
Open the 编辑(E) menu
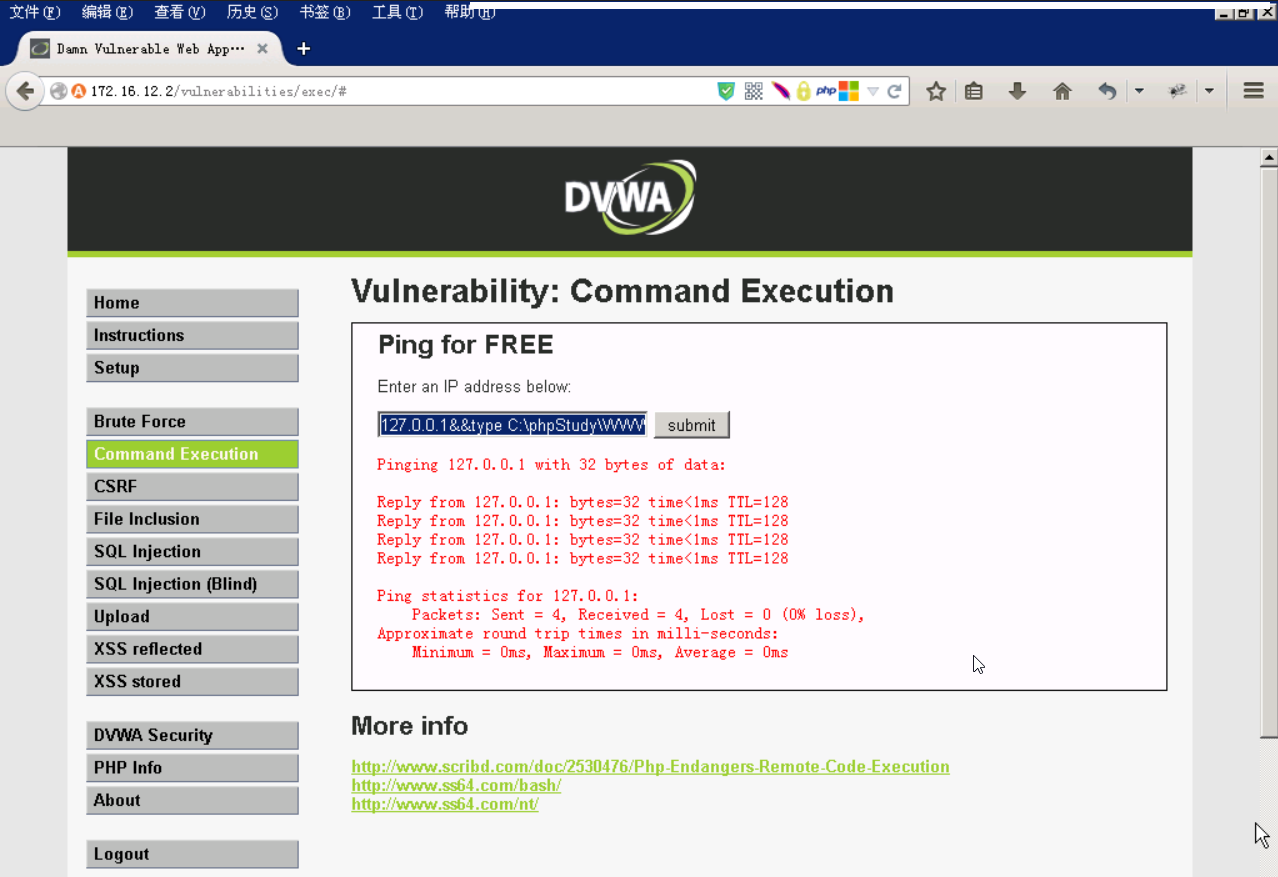point(107,12)
